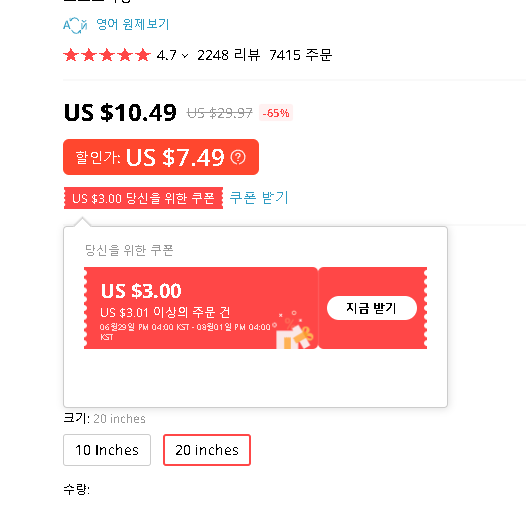Viewport: 526px width, 507px height.
Task: Click the US $10.49 main price
Action: coord(120,112)
